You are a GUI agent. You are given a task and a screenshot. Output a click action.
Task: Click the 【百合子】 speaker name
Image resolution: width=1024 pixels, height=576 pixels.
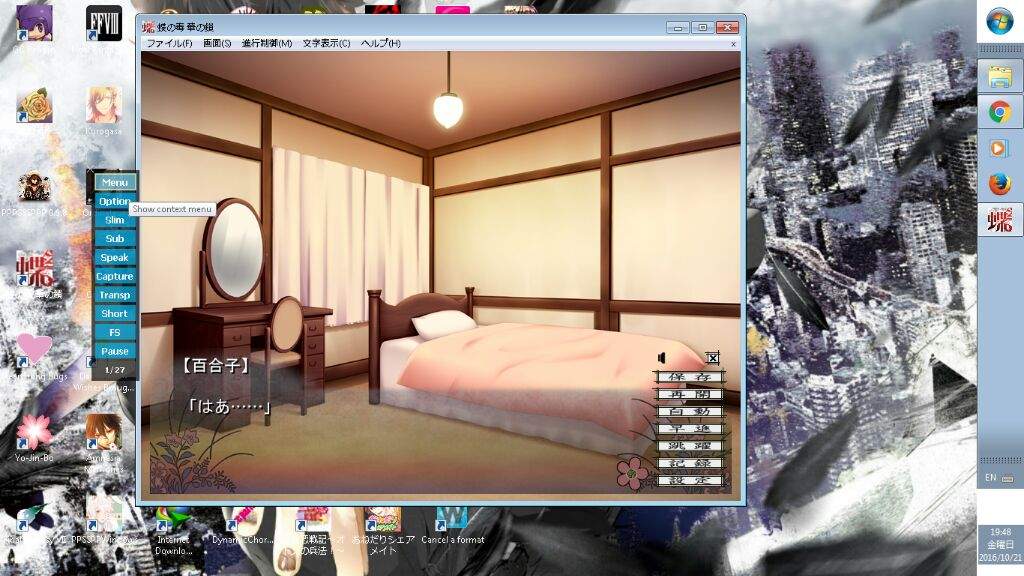click(x=216, y=366)
